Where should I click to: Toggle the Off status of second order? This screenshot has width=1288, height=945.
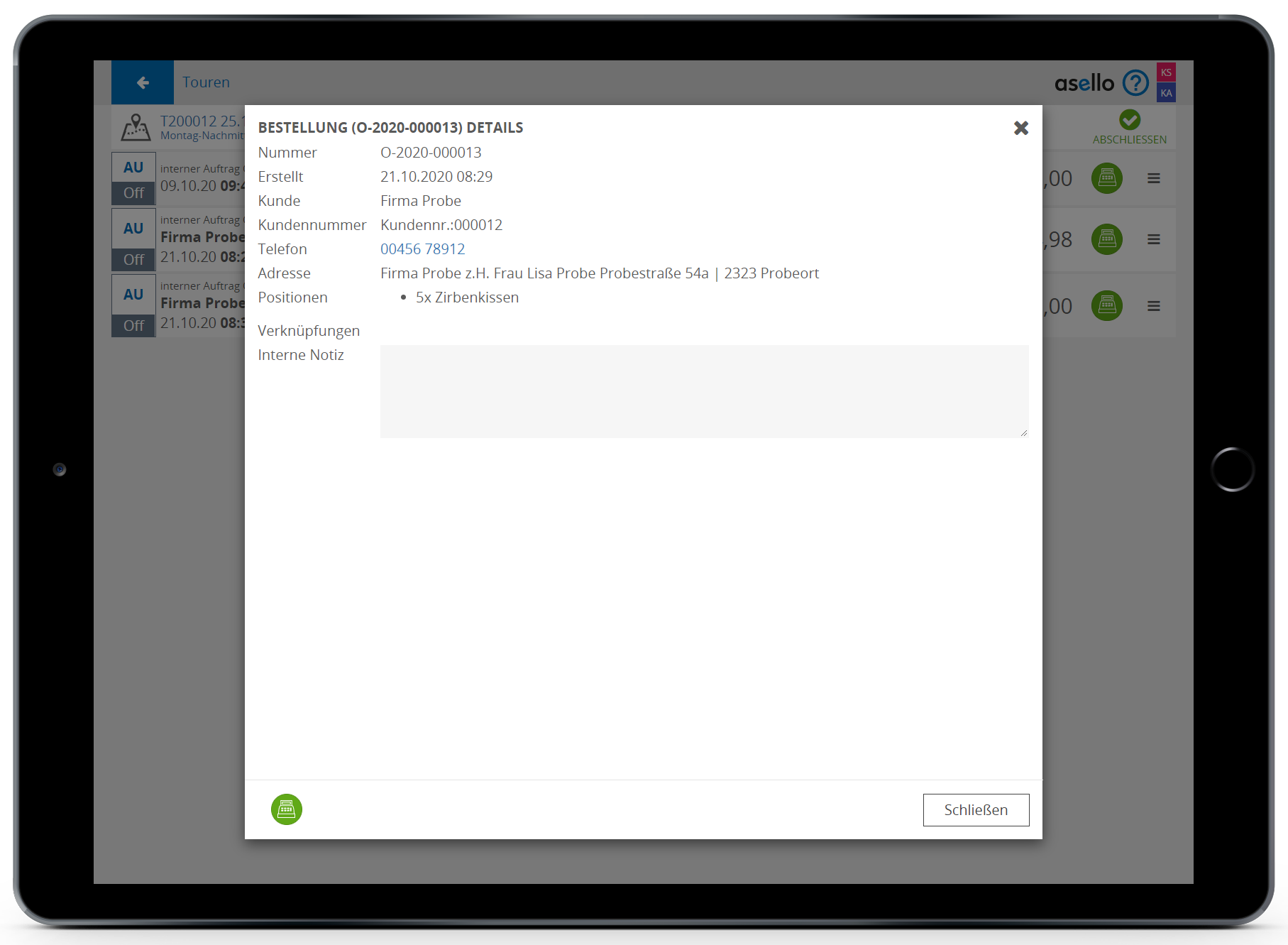pyautogui.click(x=133, y=260)
